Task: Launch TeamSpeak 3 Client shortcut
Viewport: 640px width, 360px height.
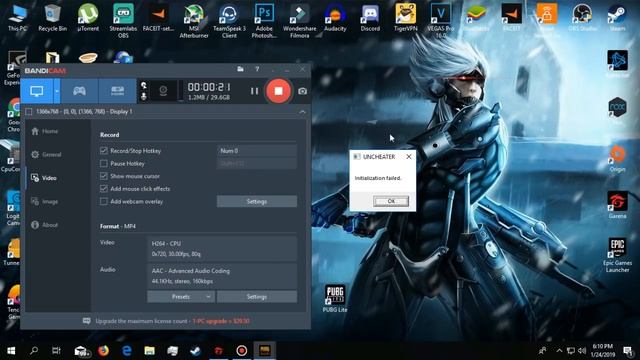Action: (x=229, y=21)
